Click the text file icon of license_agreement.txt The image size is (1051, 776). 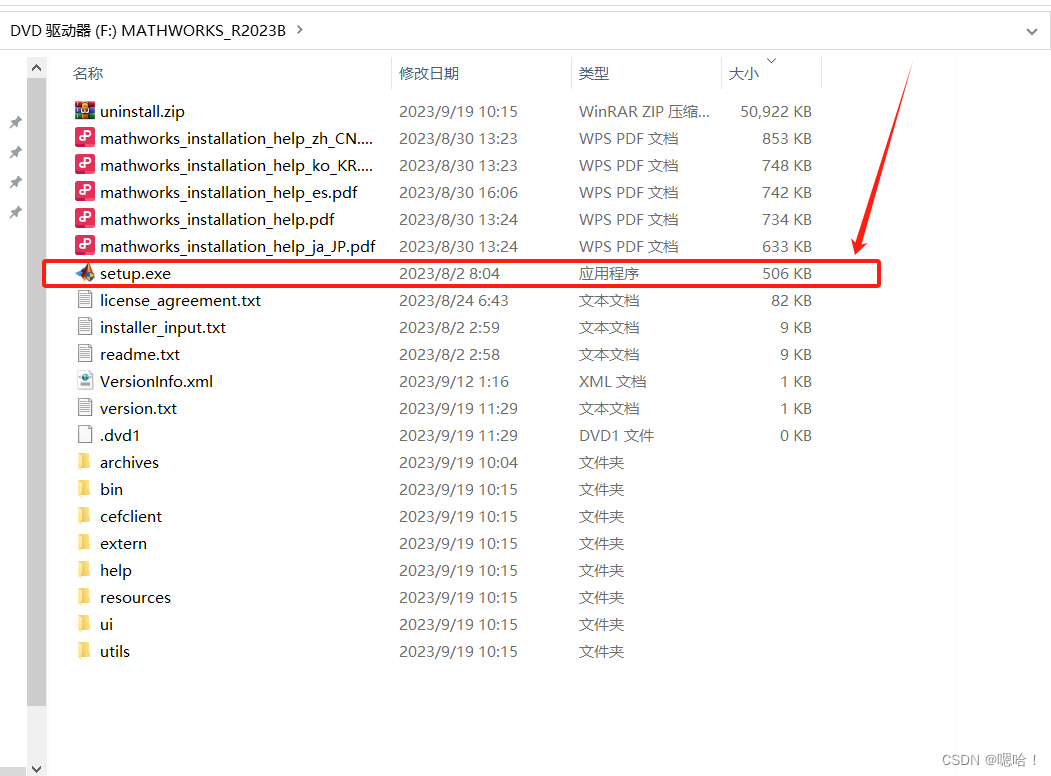84,300
